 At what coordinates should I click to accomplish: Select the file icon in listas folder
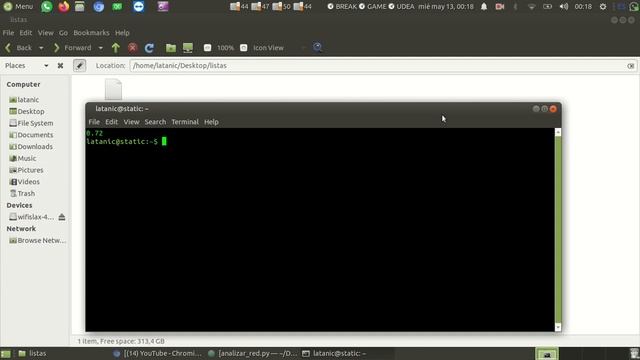[x=113, y=89]
